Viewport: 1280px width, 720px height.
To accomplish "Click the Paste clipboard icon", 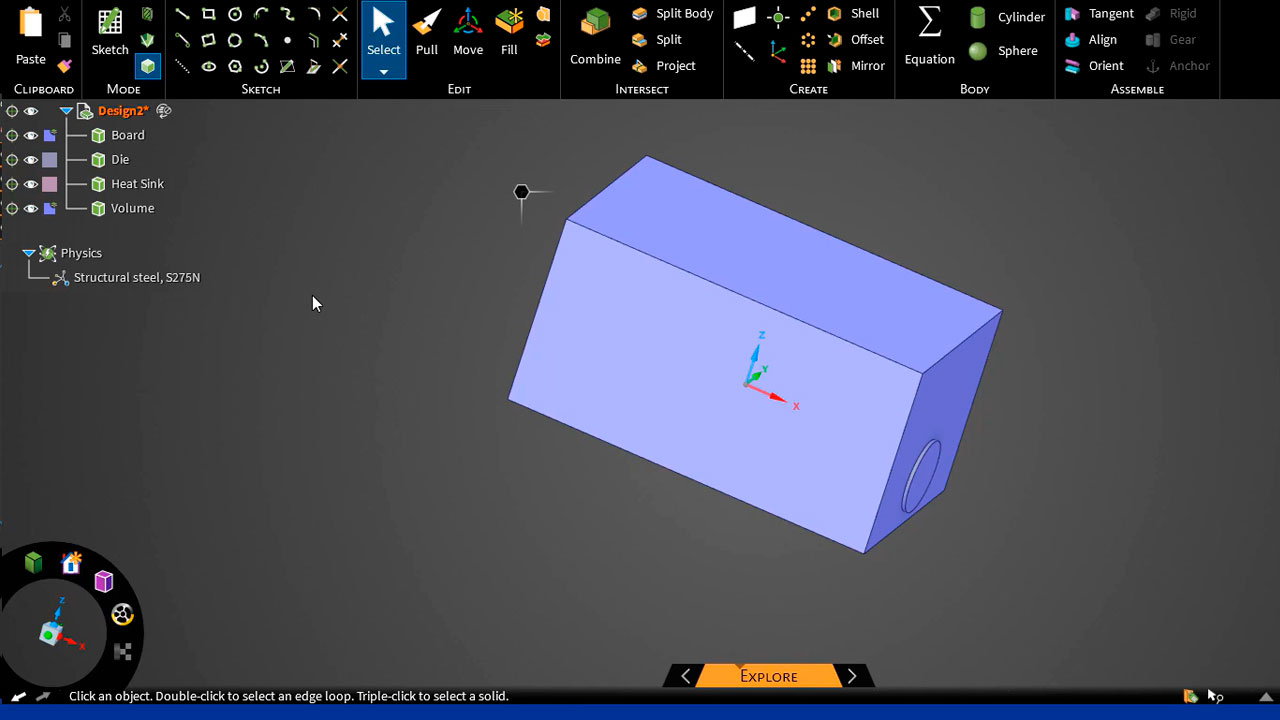I will coord(30,34).
